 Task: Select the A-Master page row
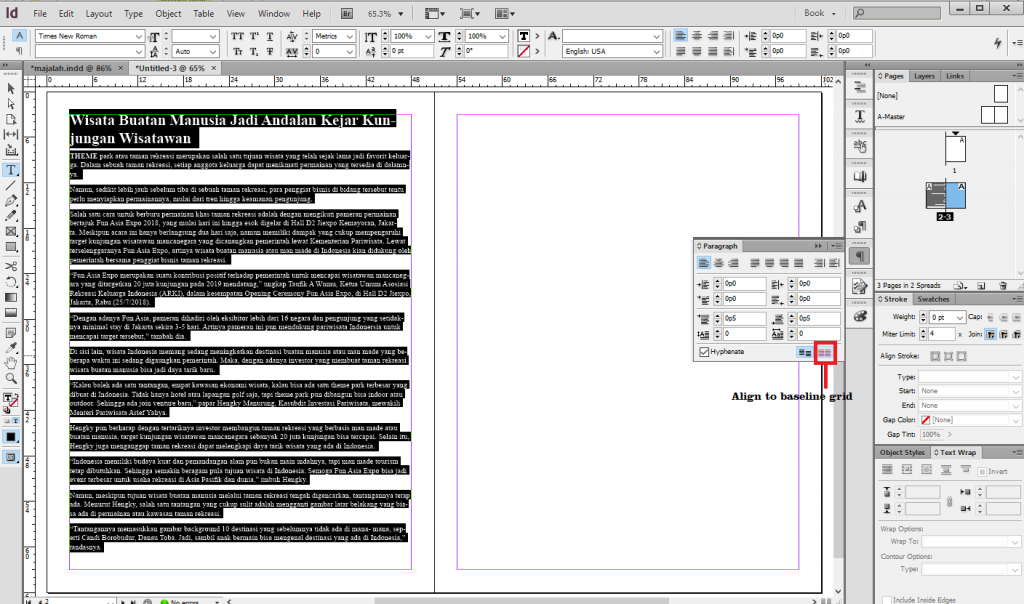click(944, 116)
